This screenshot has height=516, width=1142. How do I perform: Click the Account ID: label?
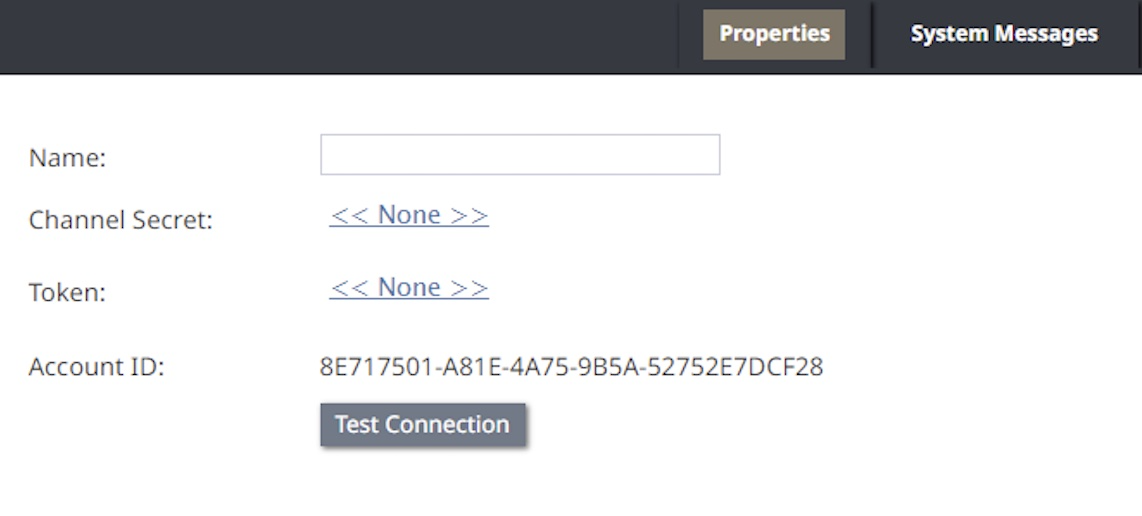96,367
